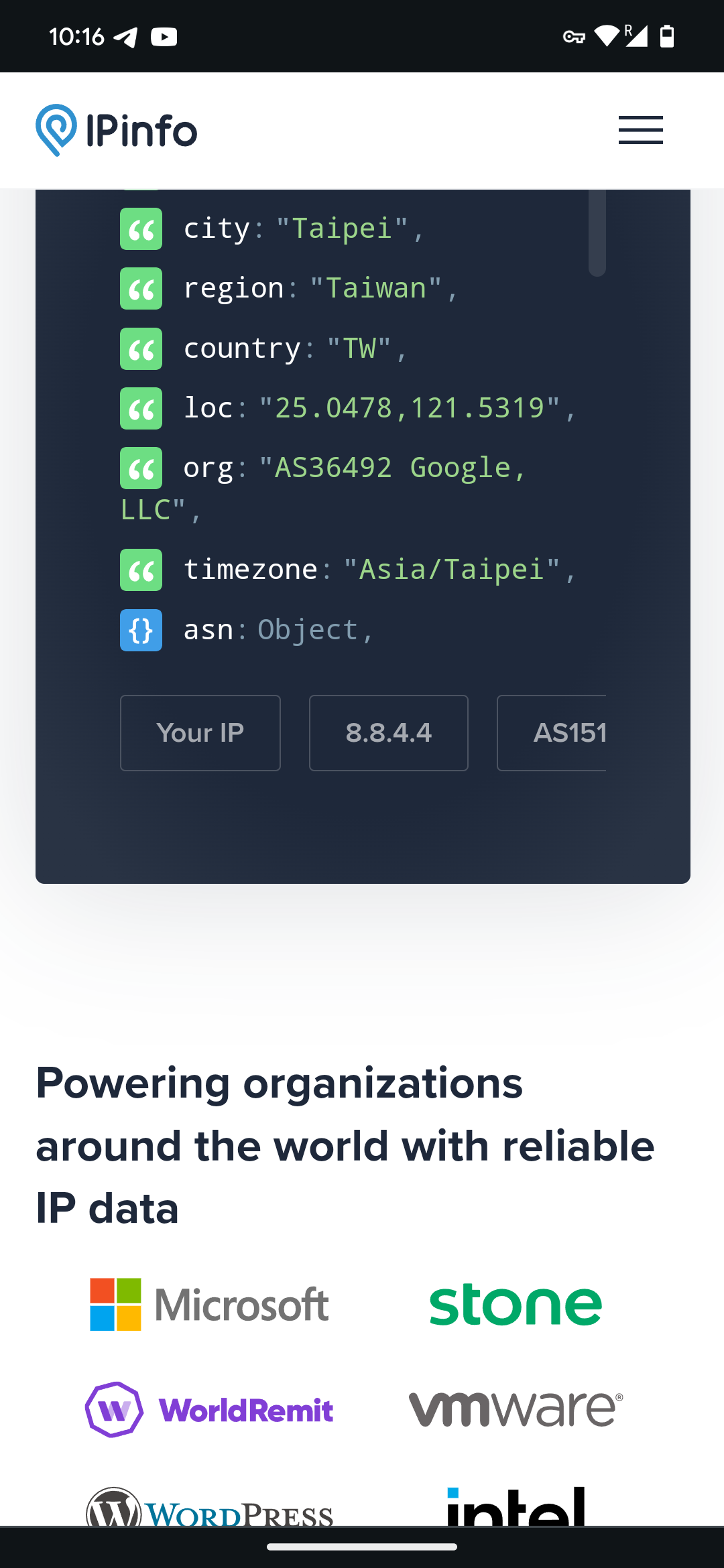Select the quote icon beside country

(x=141, y=348)
